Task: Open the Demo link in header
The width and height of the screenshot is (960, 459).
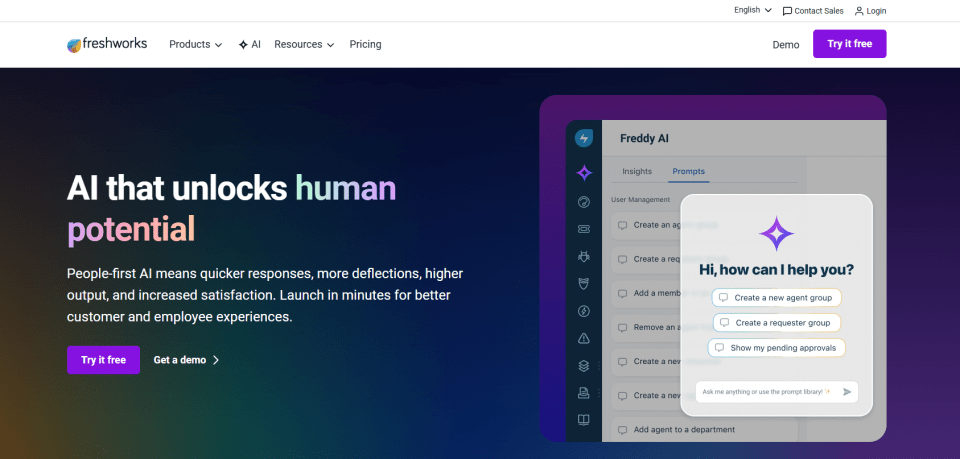Action: click(786, 45)
